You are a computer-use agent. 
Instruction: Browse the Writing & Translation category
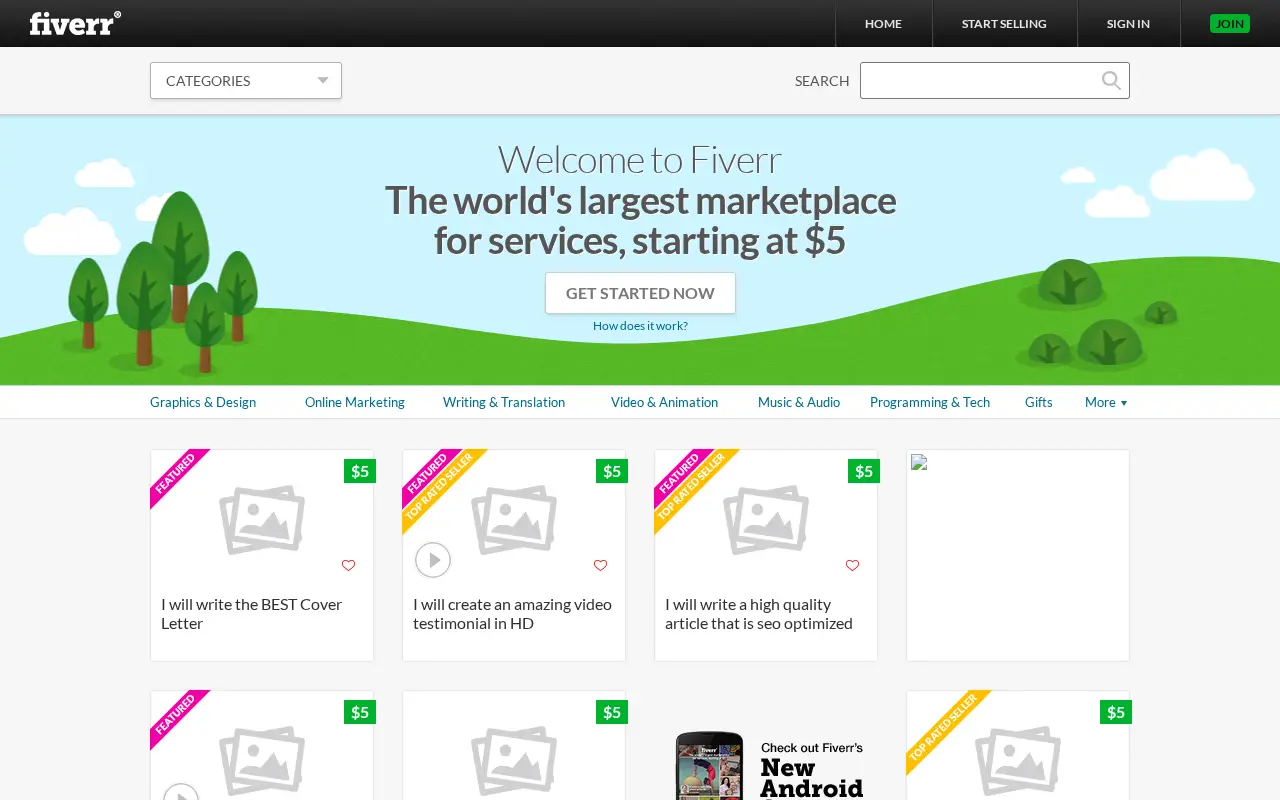[x=504, y=402]
